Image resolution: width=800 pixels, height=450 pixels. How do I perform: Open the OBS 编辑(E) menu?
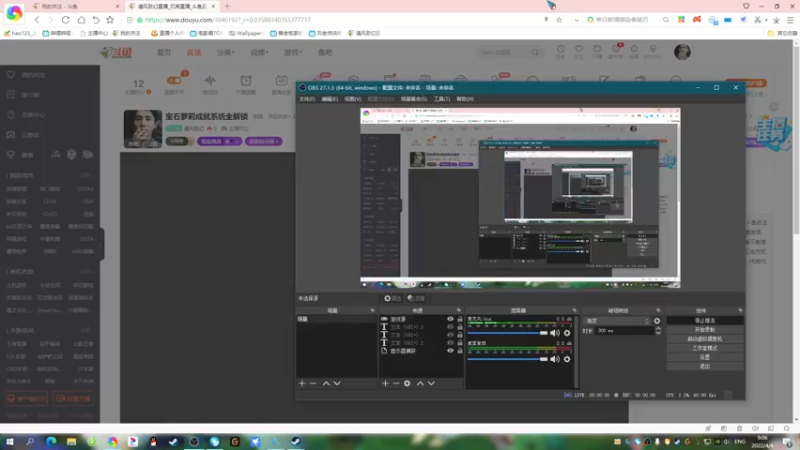coord(330,99)
